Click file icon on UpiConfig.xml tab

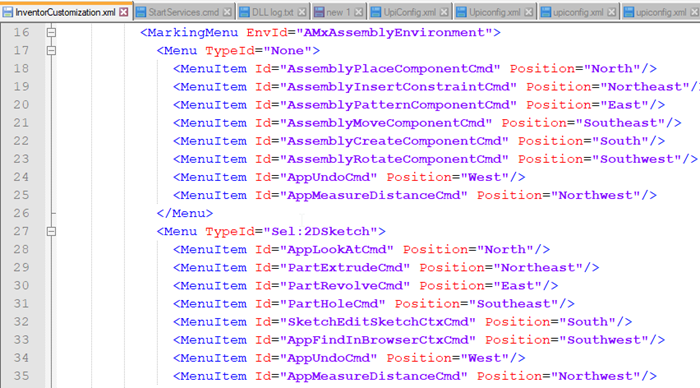click(x=376, y=12)
